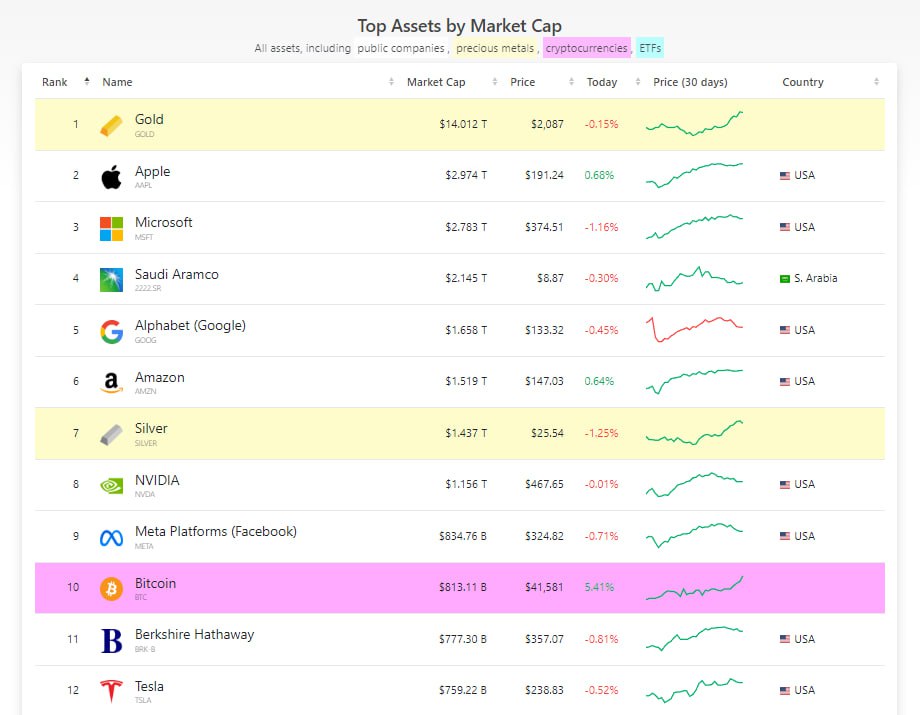
Task: Sort by the Market Cap column
Action: 436,82
